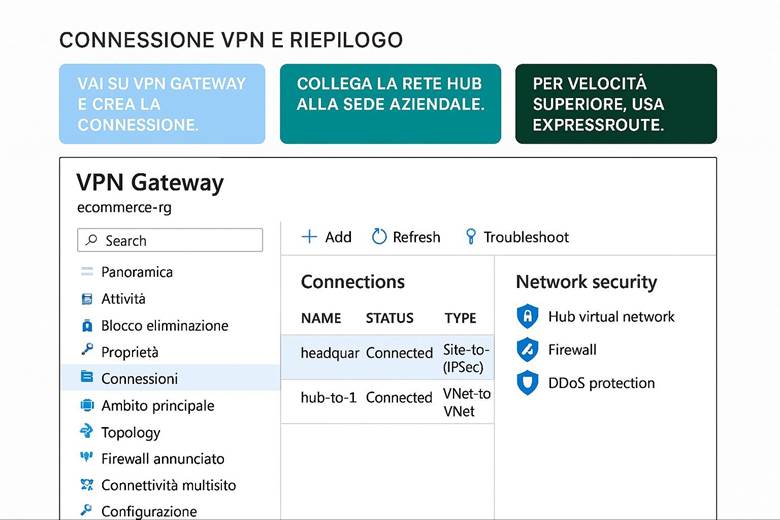Click the Search field in sidebar
780x520 pixels.
tap(170, 240)
